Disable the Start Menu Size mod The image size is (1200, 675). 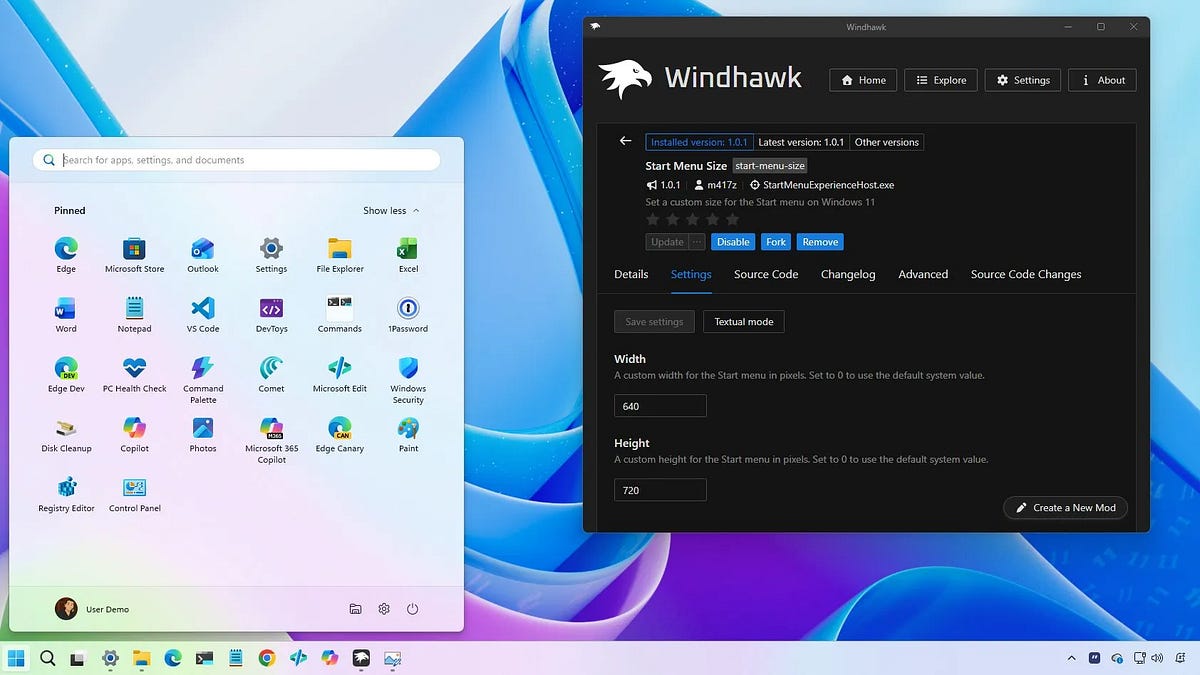pyautogui.click(x=733, y=242)
